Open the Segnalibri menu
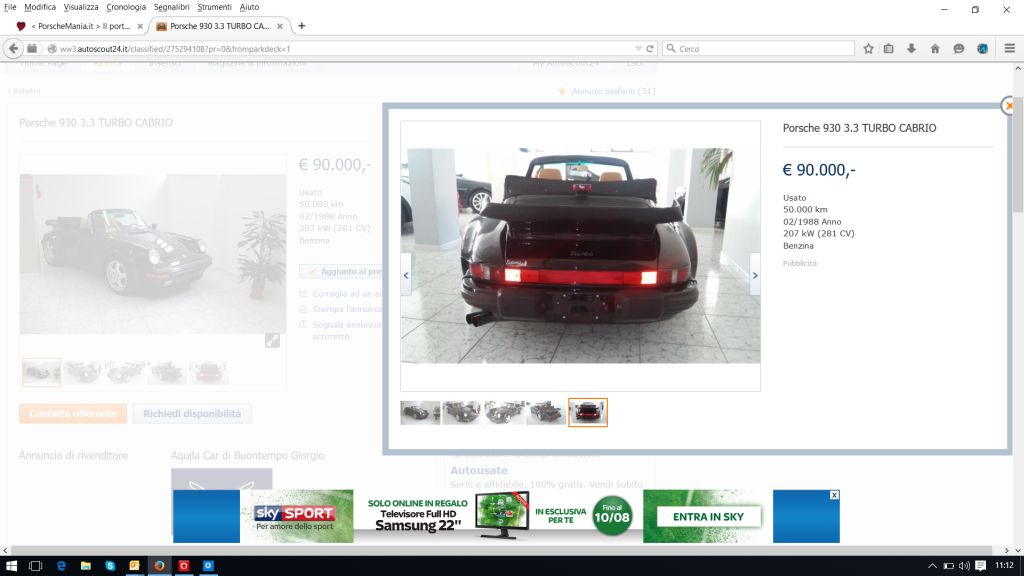The height and width of the screenshot is (576, 1024). point(171,7)
